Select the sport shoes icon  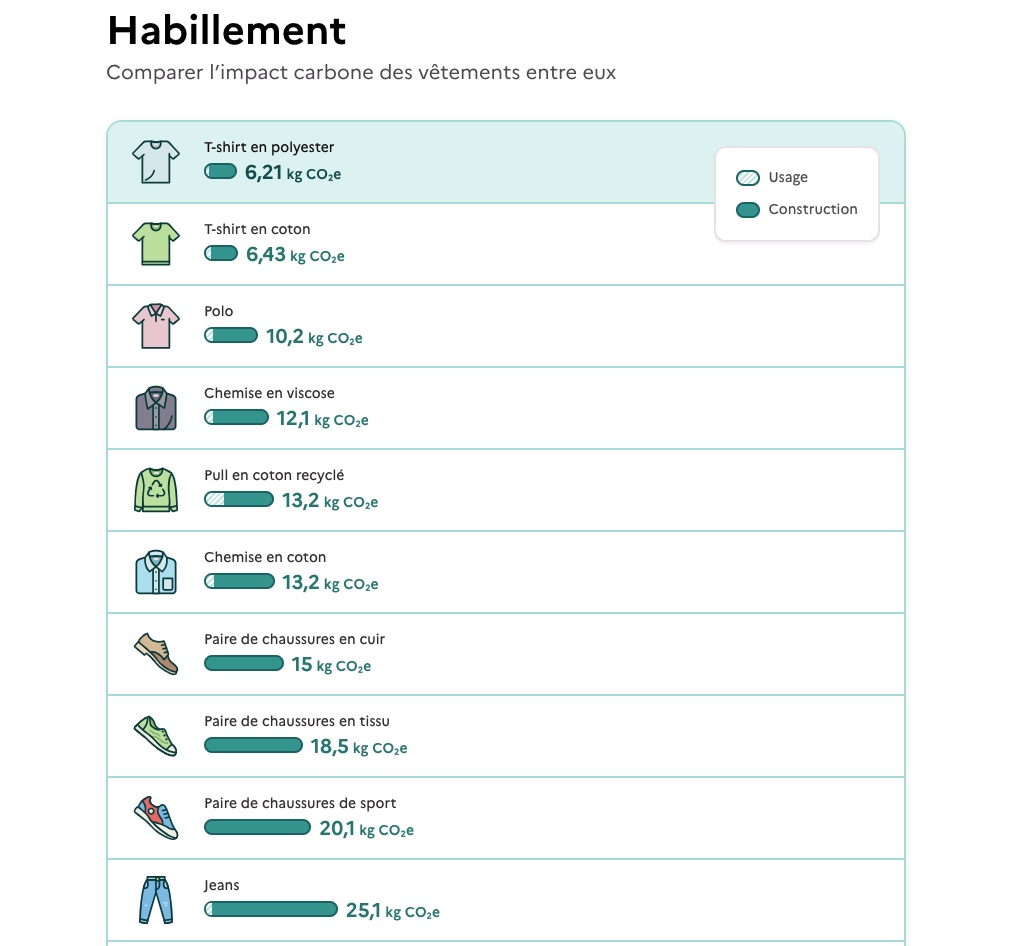pyautogui.click(x=156, y=817)
